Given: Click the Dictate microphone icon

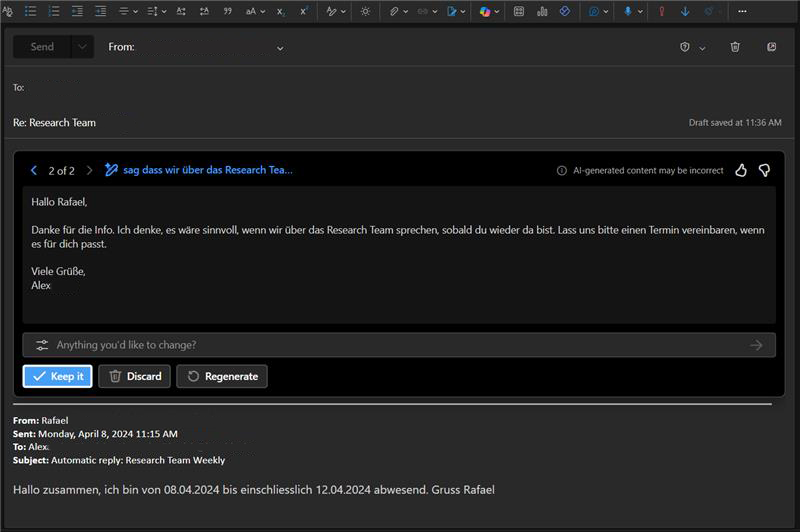Looking at the screenshot, I should 628,11.
